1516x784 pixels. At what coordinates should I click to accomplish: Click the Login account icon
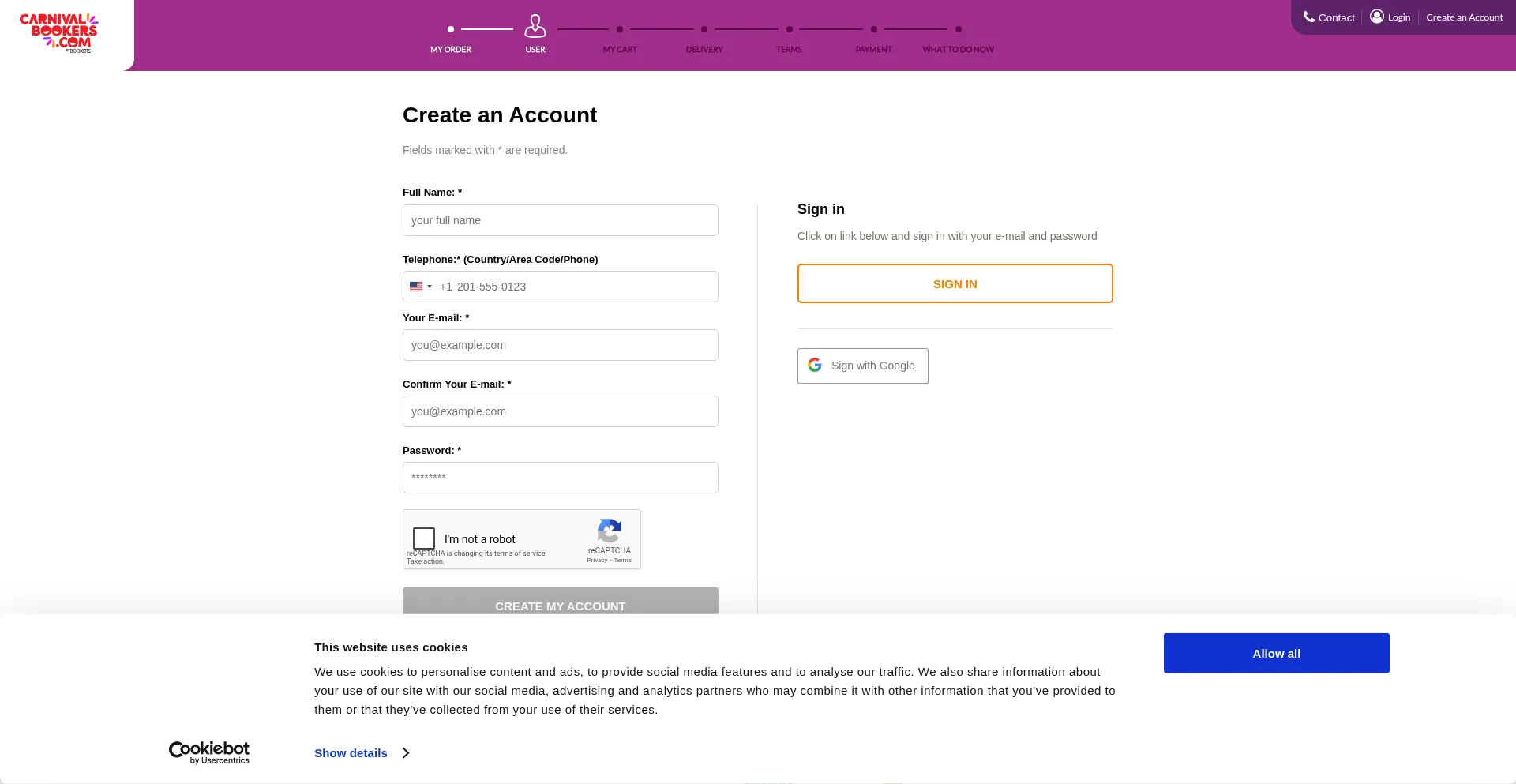1377,16
